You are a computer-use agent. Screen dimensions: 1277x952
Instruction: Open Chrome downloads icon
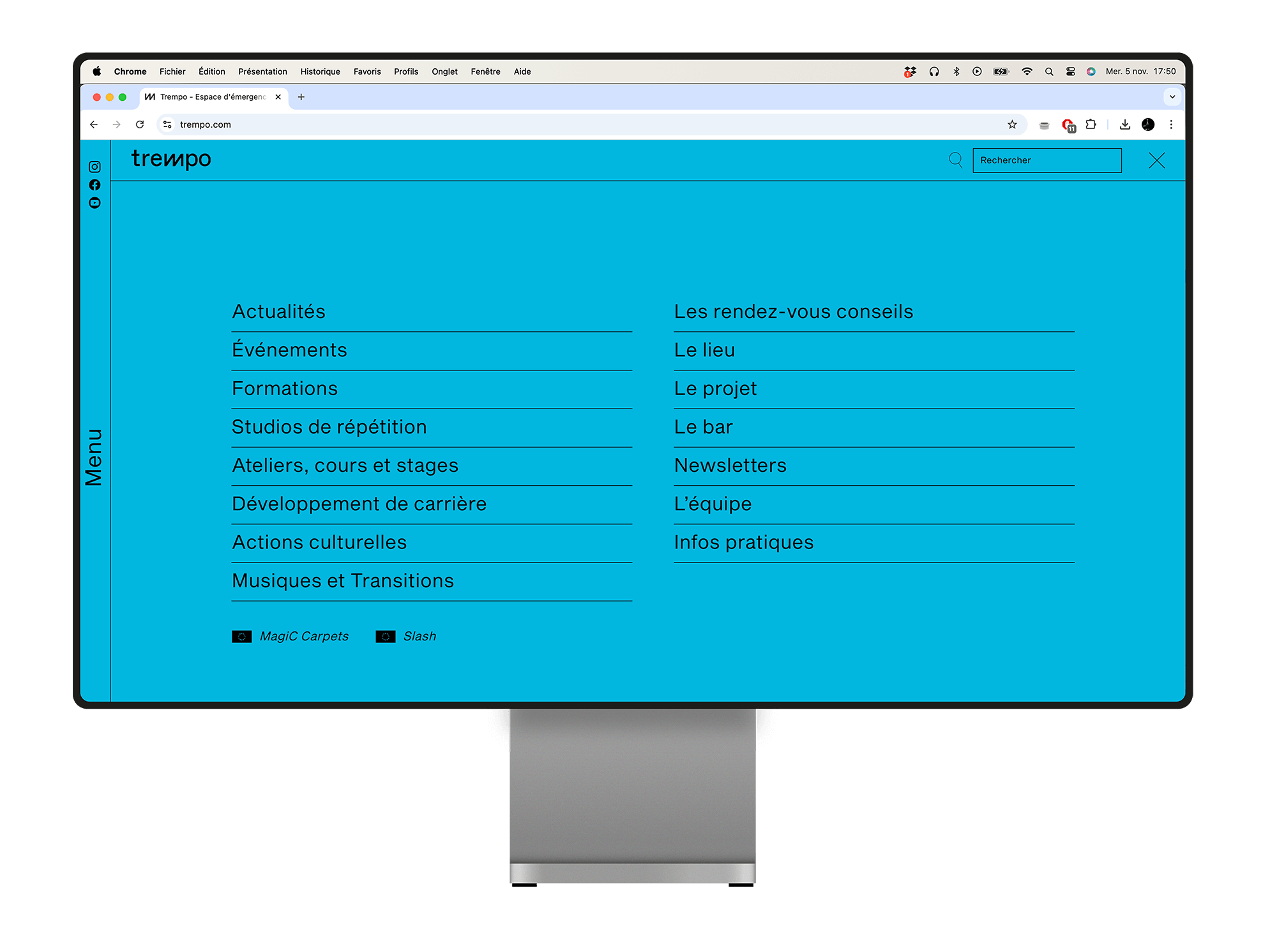[1125, 125]
